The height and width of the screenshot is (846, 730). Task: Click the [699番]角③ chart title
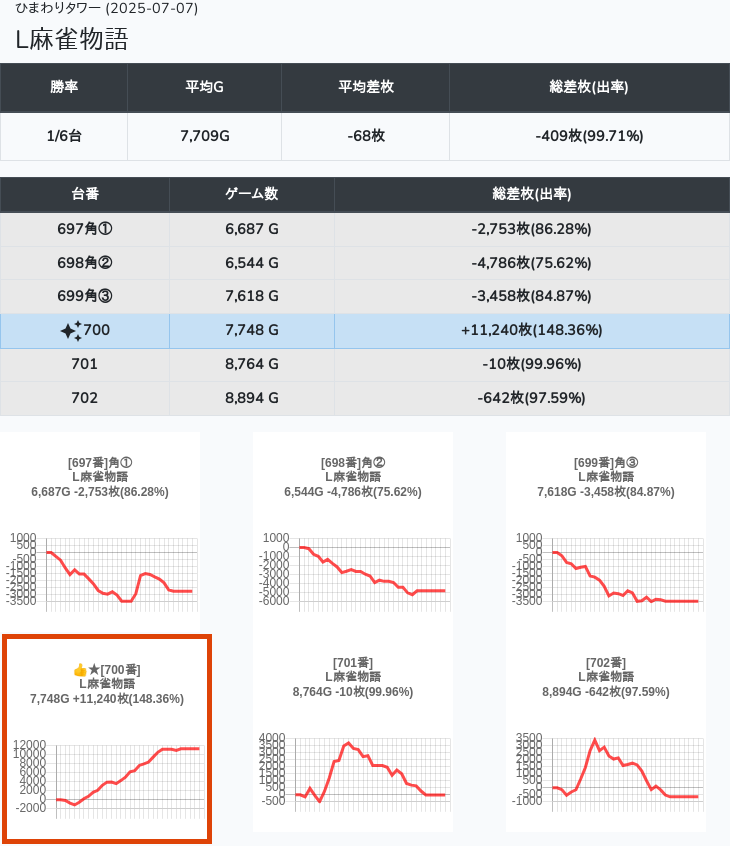click(606, 463)
